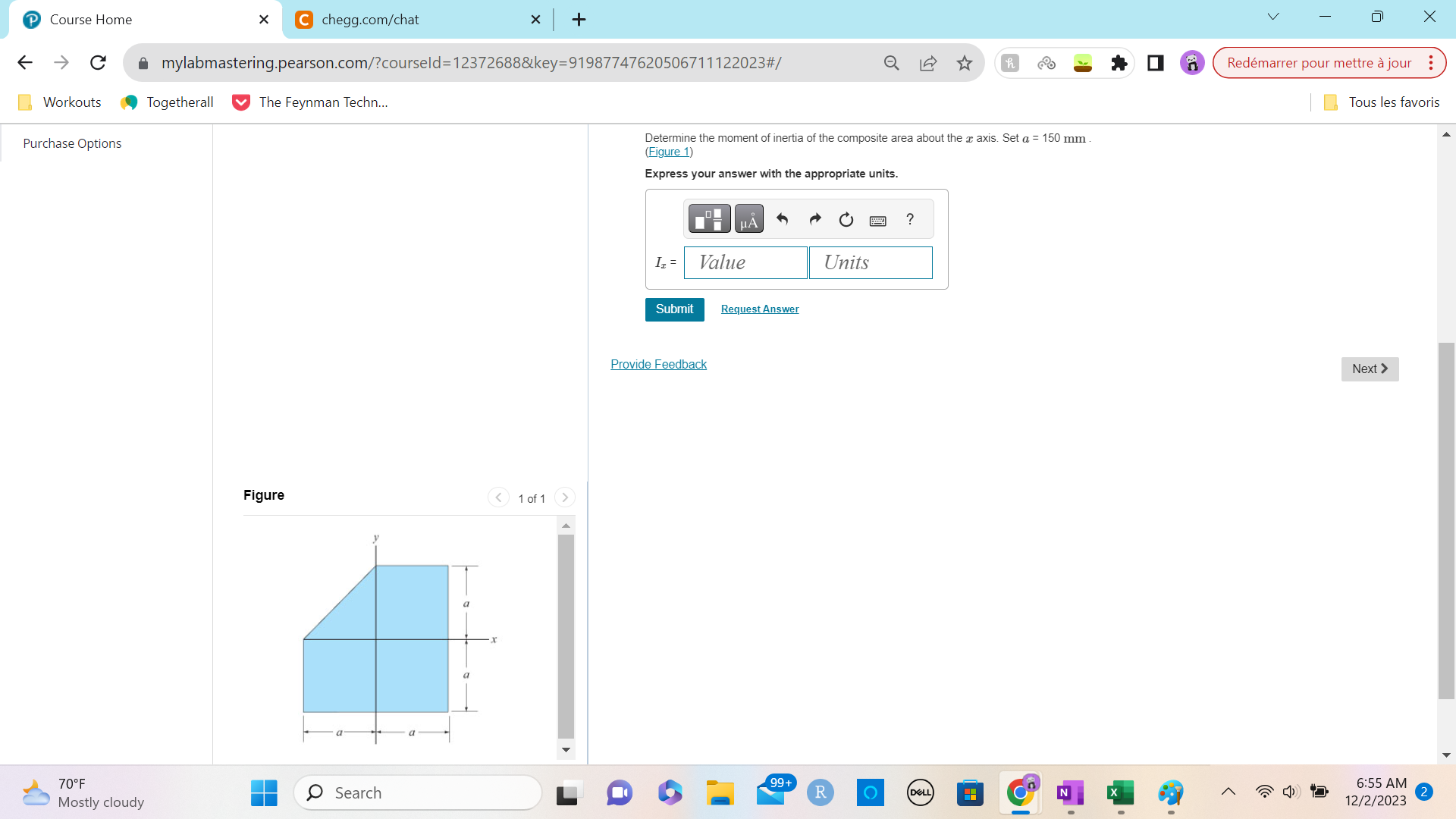This screenshot has height=819, width=1456.
Task: Launch Excel from the taskbar
Action: pos(1119,792)
